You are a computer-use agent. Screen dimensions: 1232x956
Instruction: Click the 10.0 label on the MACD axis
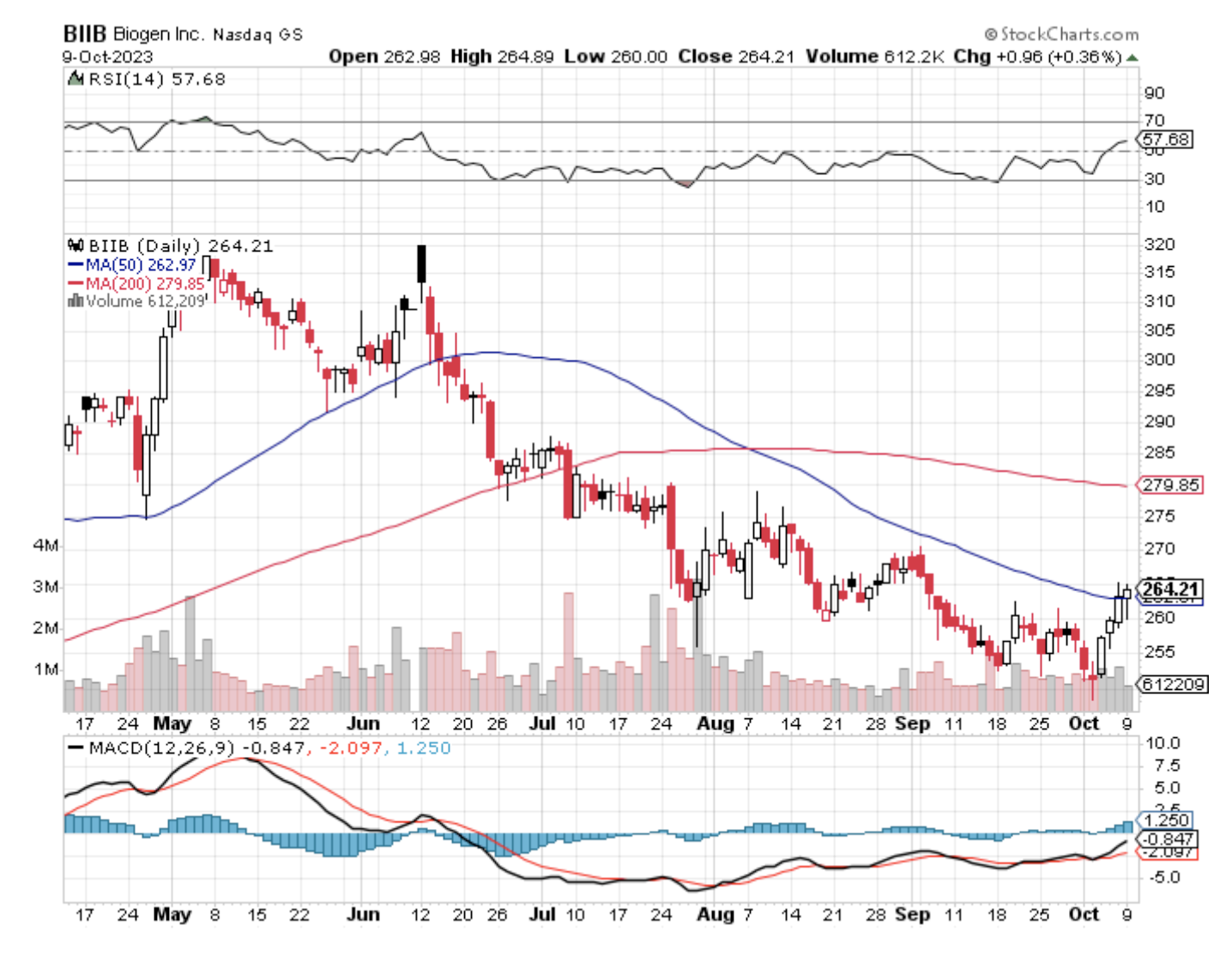(1163, 743)
